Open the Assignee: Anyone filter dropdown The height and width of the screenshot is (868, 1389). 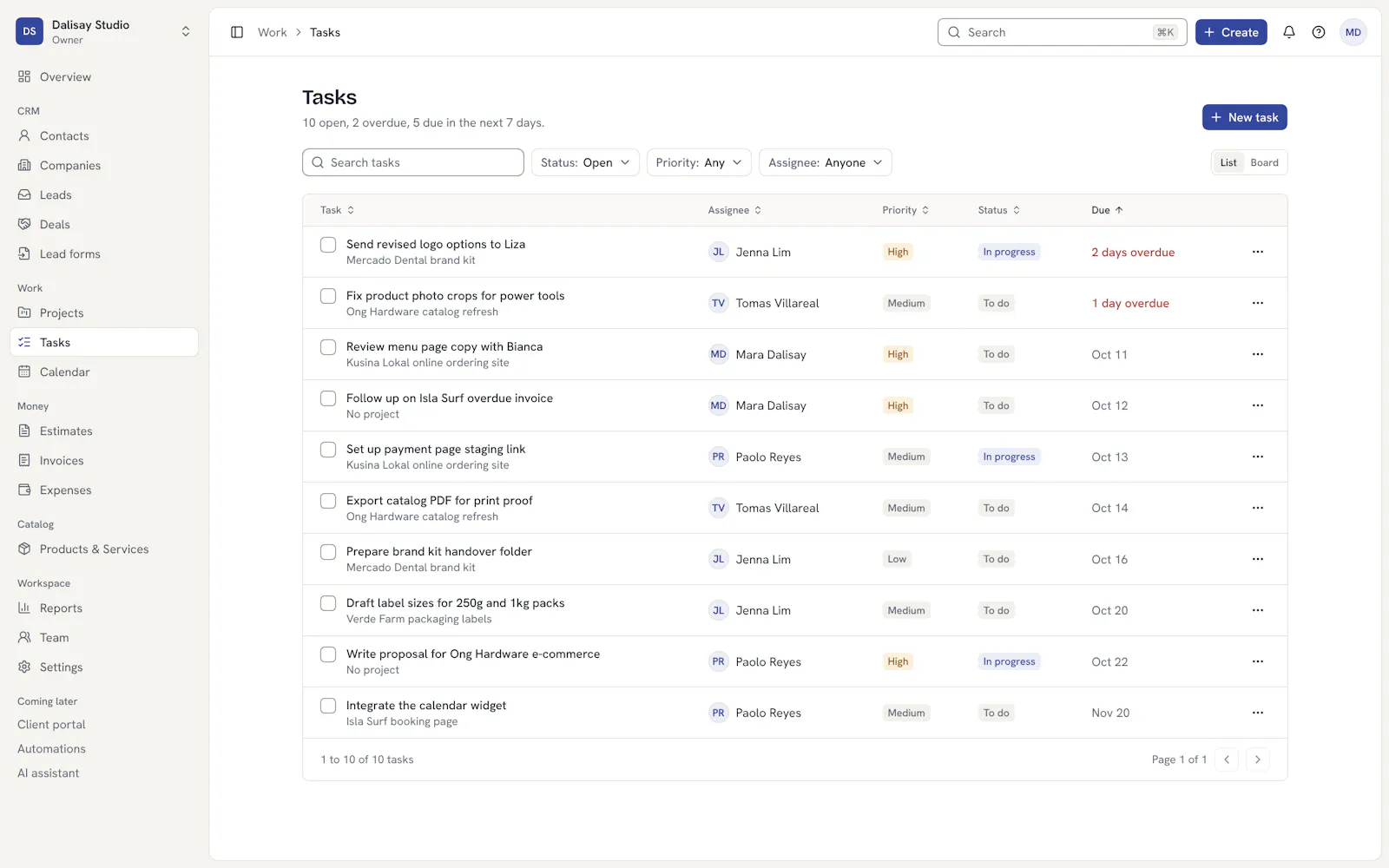826,162
